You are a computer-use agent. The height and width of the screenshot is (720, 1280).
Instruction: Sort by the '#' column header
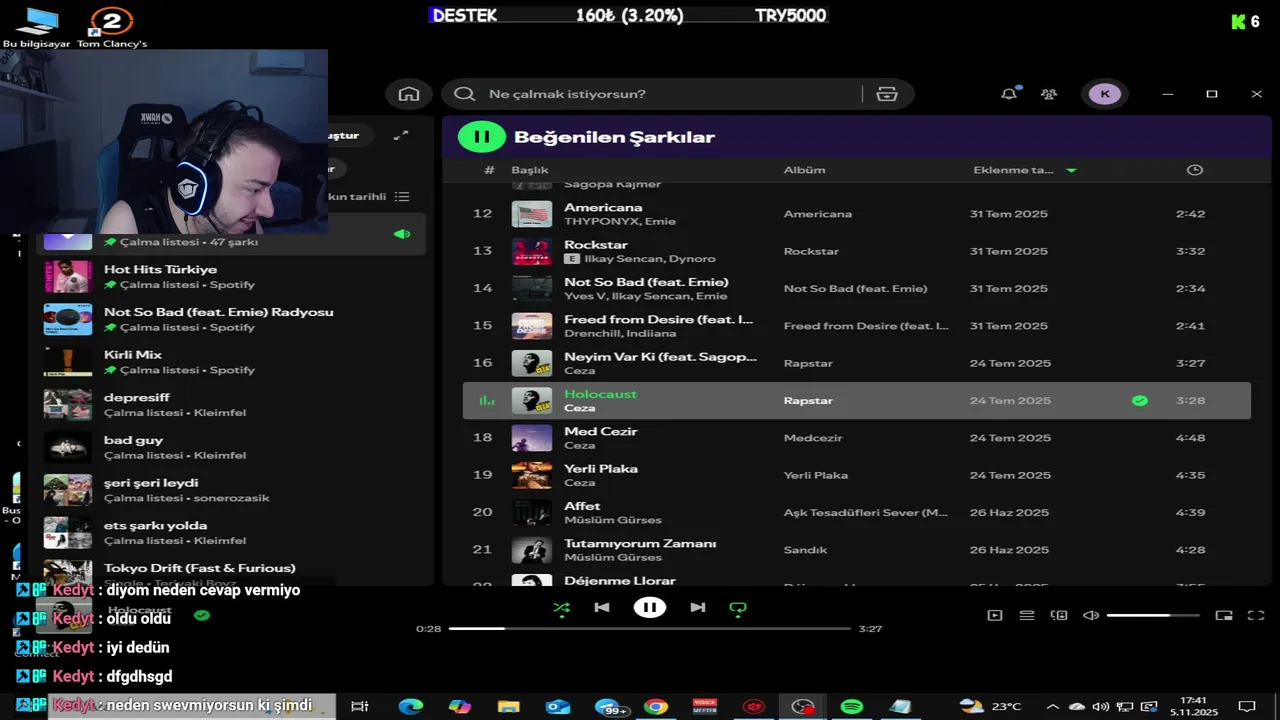(489, 170)
